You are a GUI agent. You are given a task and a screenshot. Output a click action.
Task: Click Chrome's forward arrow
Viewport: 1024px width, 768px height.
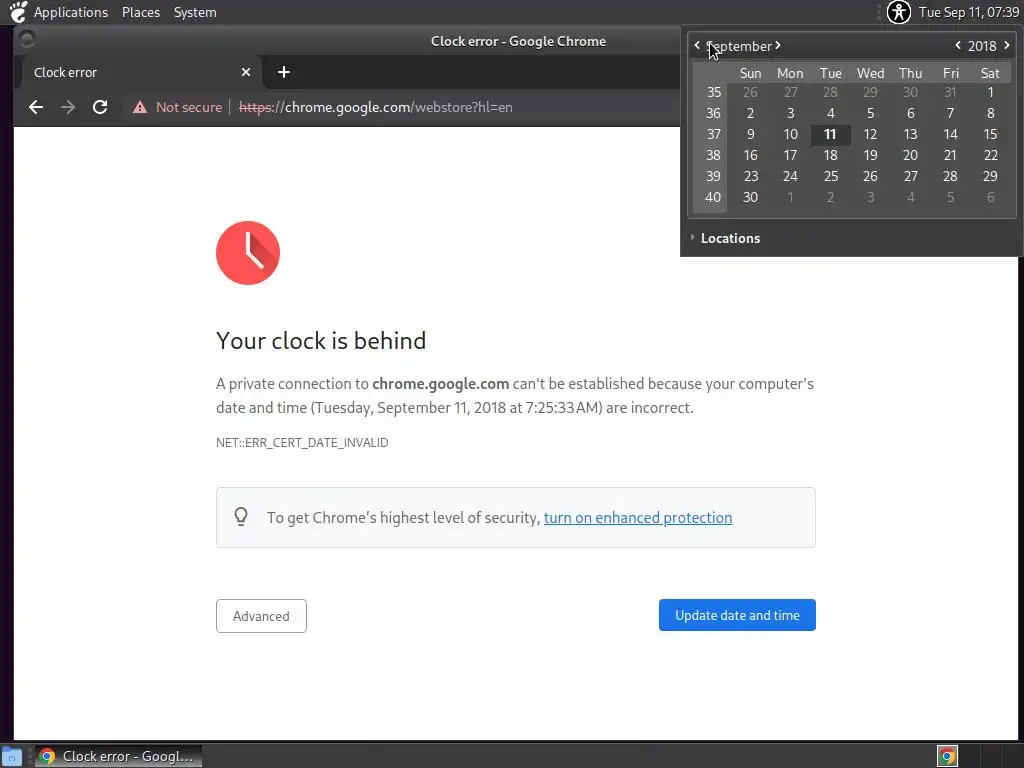coord(68,107)
